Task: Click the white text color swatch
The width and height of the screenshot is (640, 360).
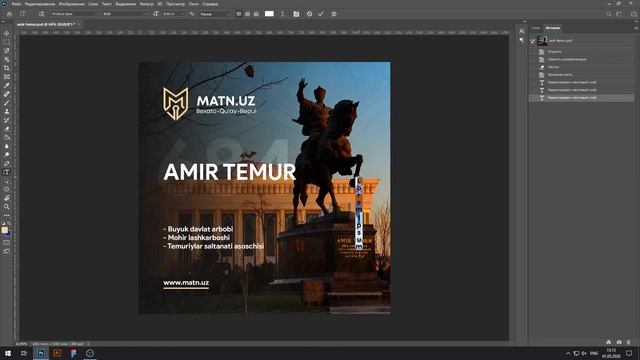Action: point(269,14)
